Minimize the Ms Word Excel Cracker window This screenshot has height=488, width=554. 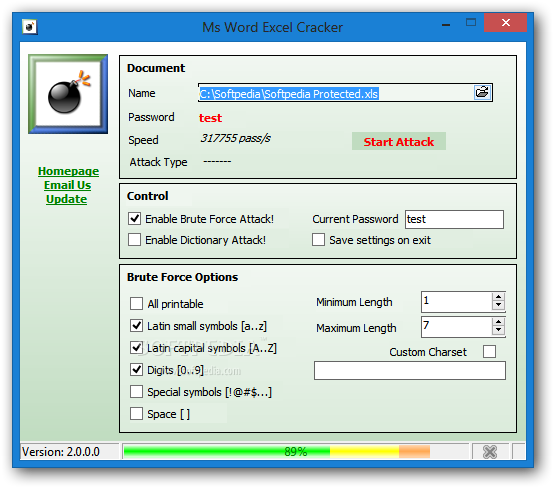tap(446, 24)
